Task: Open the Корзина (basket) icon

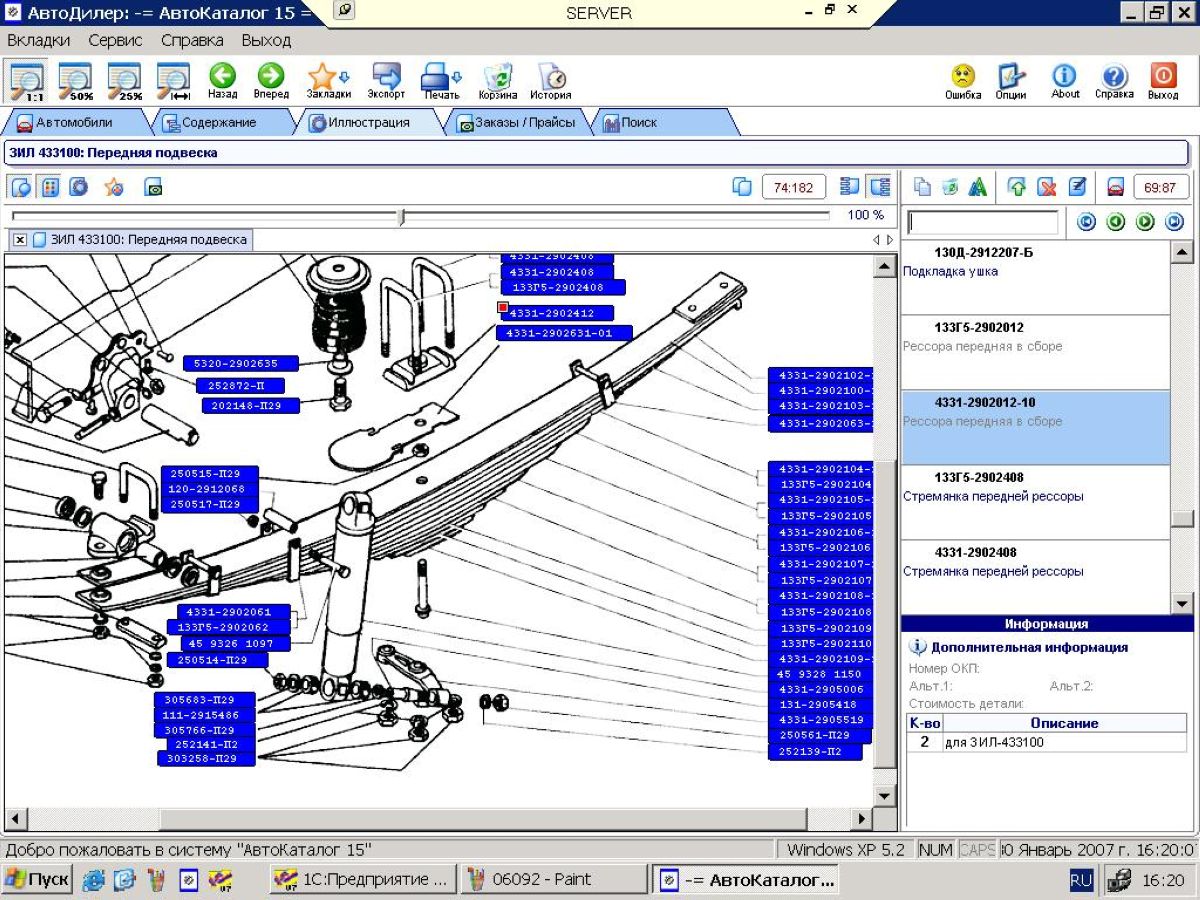Action: click(x=497, y=79)
